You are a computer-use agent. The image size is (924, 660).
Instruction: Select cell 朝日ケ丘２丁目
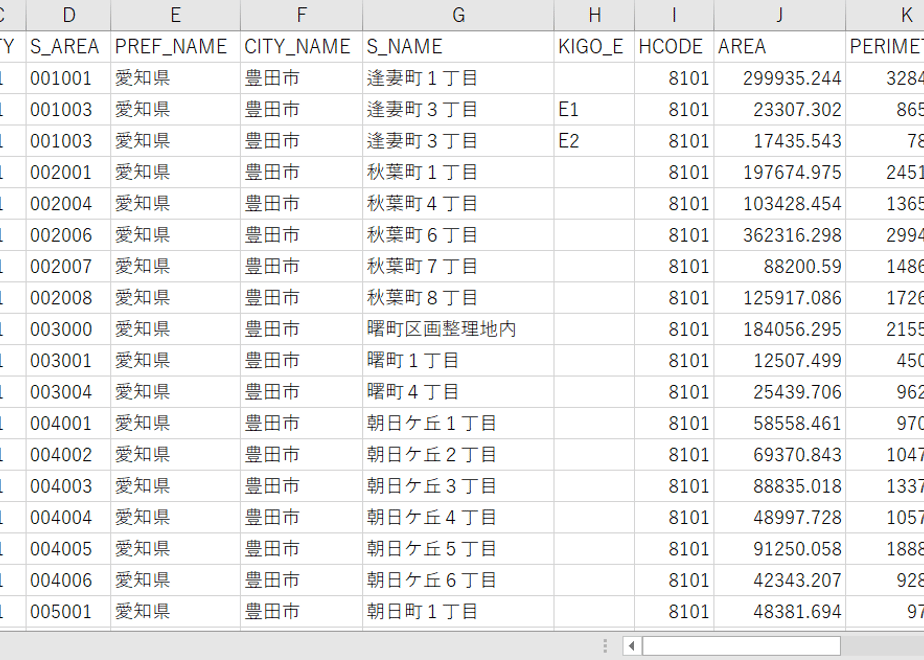click(x=458, y=454)
